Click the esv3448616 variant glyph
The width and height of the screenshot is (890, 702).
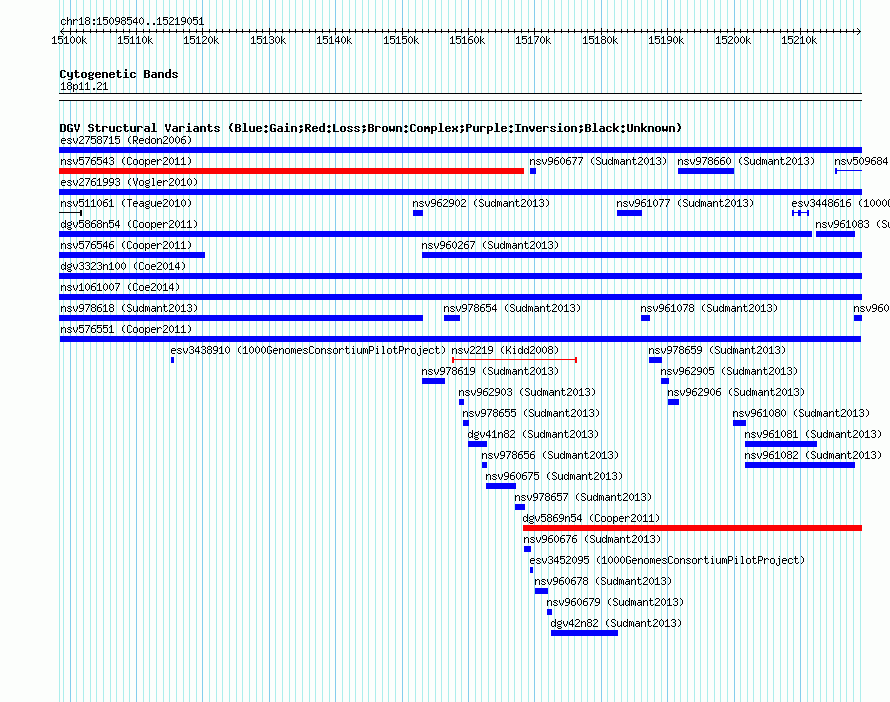click(800, 213)
